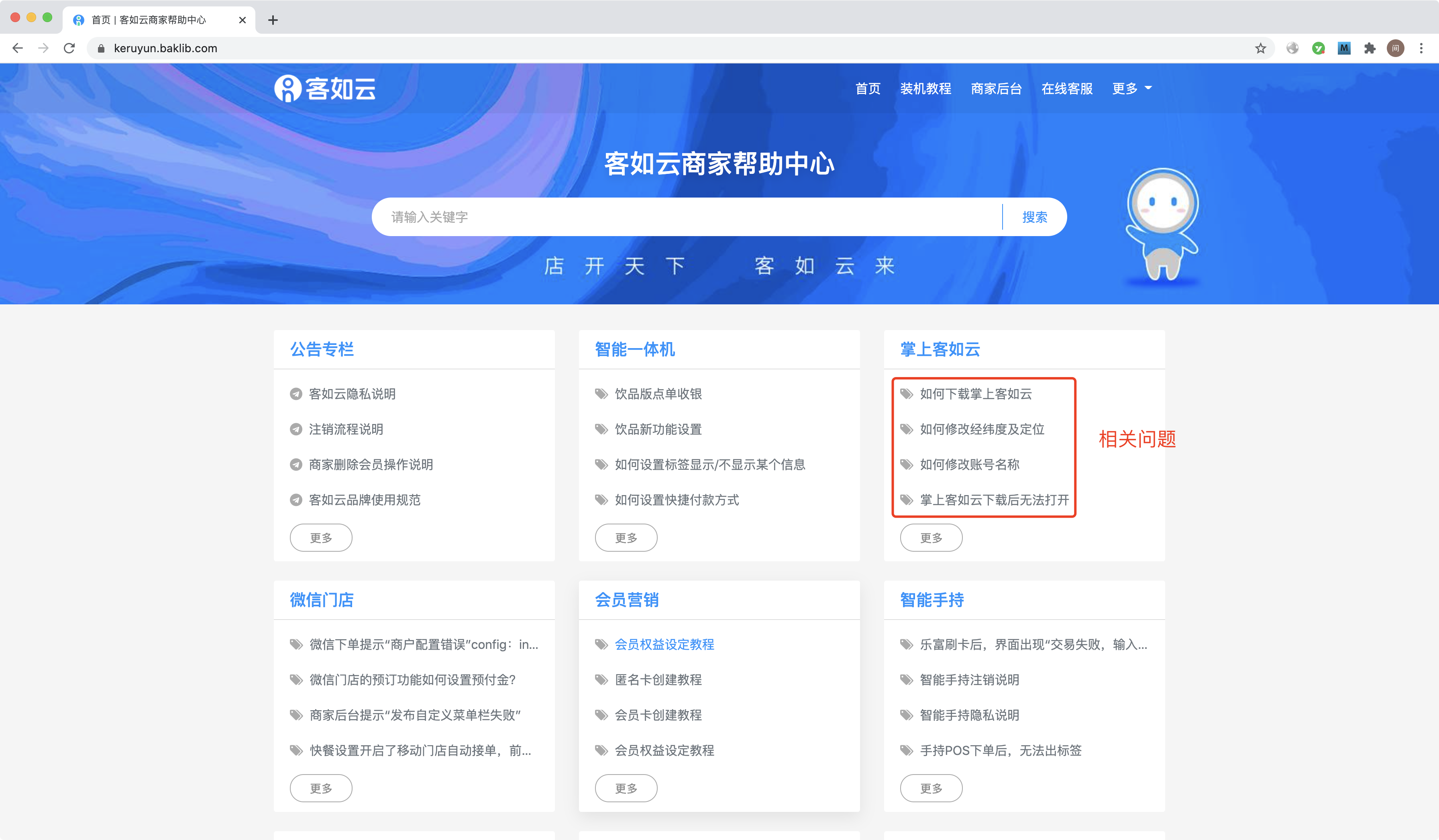The height and width of the screenshot is (840, 1439).
Task: Click 更多 button under 公告专栏
Action: click(321, 537)
